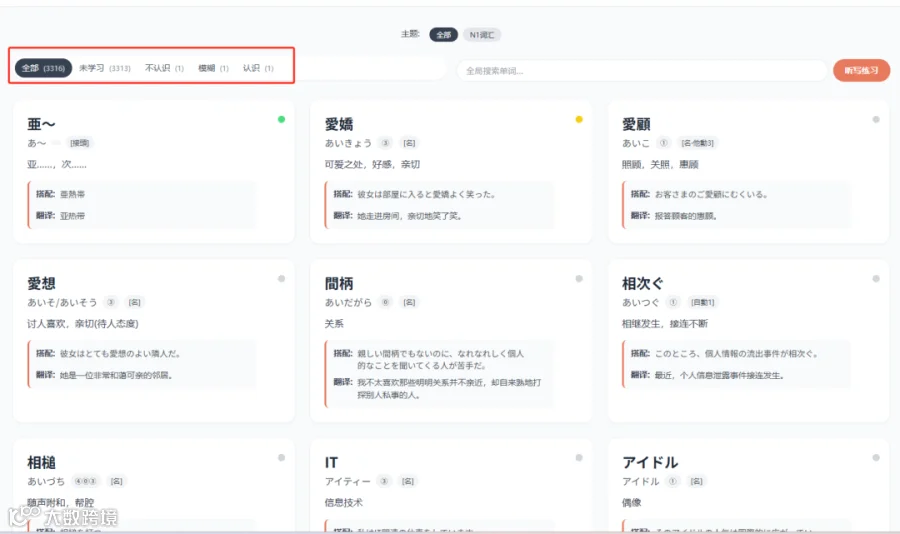
Task: Toggle status dot on IT card
Action: click(x=579, y=458)
